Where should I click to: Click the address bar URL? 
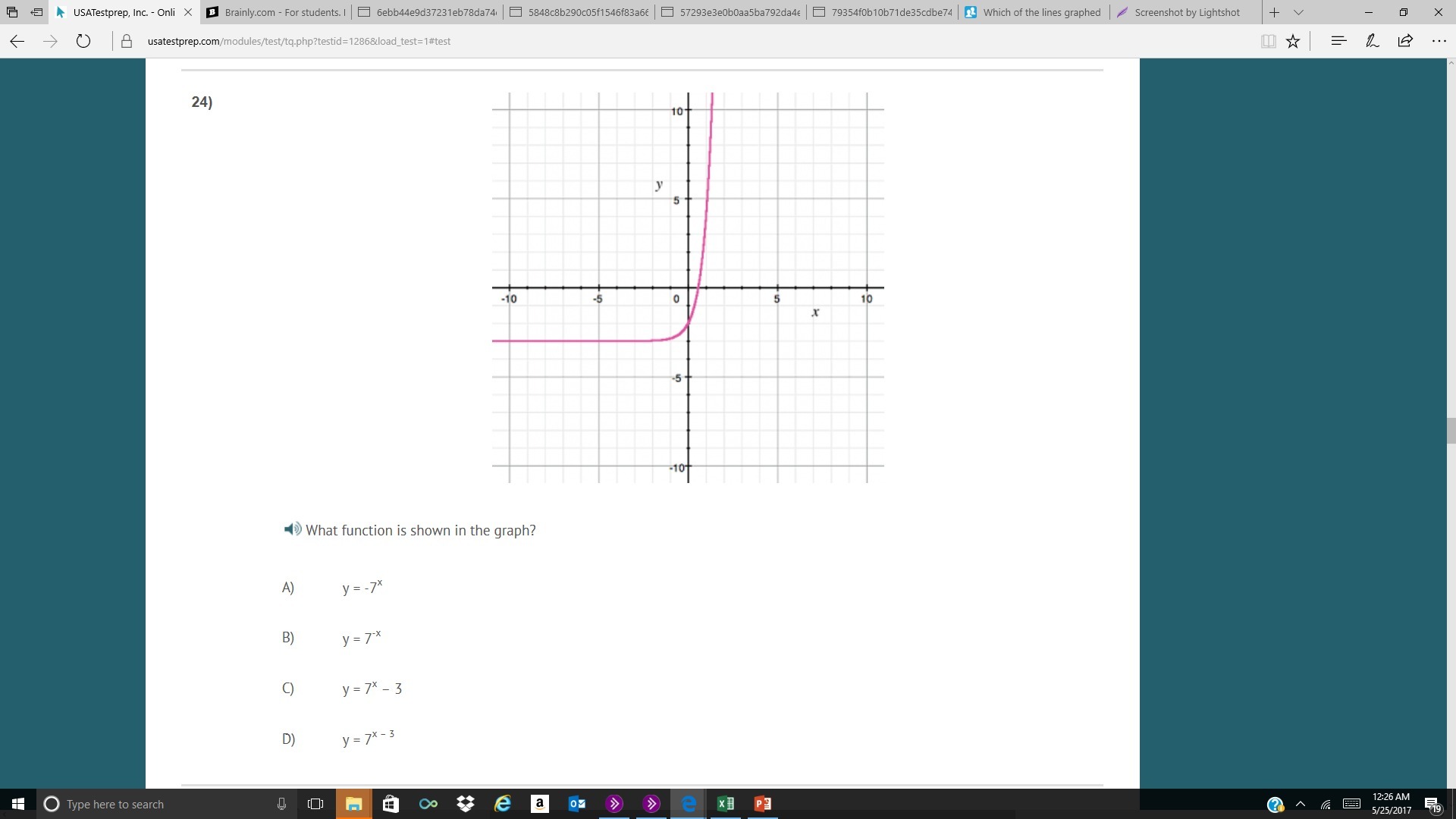[x=299, y=41]
